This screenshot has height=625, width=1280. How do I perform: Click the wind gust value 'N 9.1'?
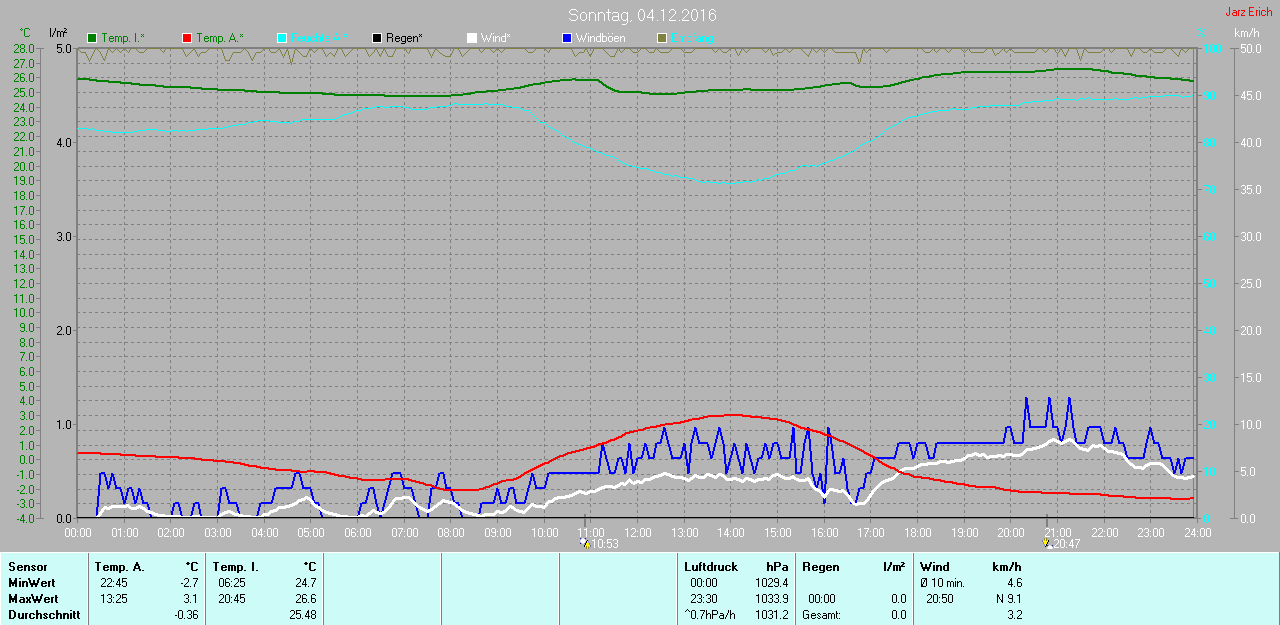click(1008, 598)
